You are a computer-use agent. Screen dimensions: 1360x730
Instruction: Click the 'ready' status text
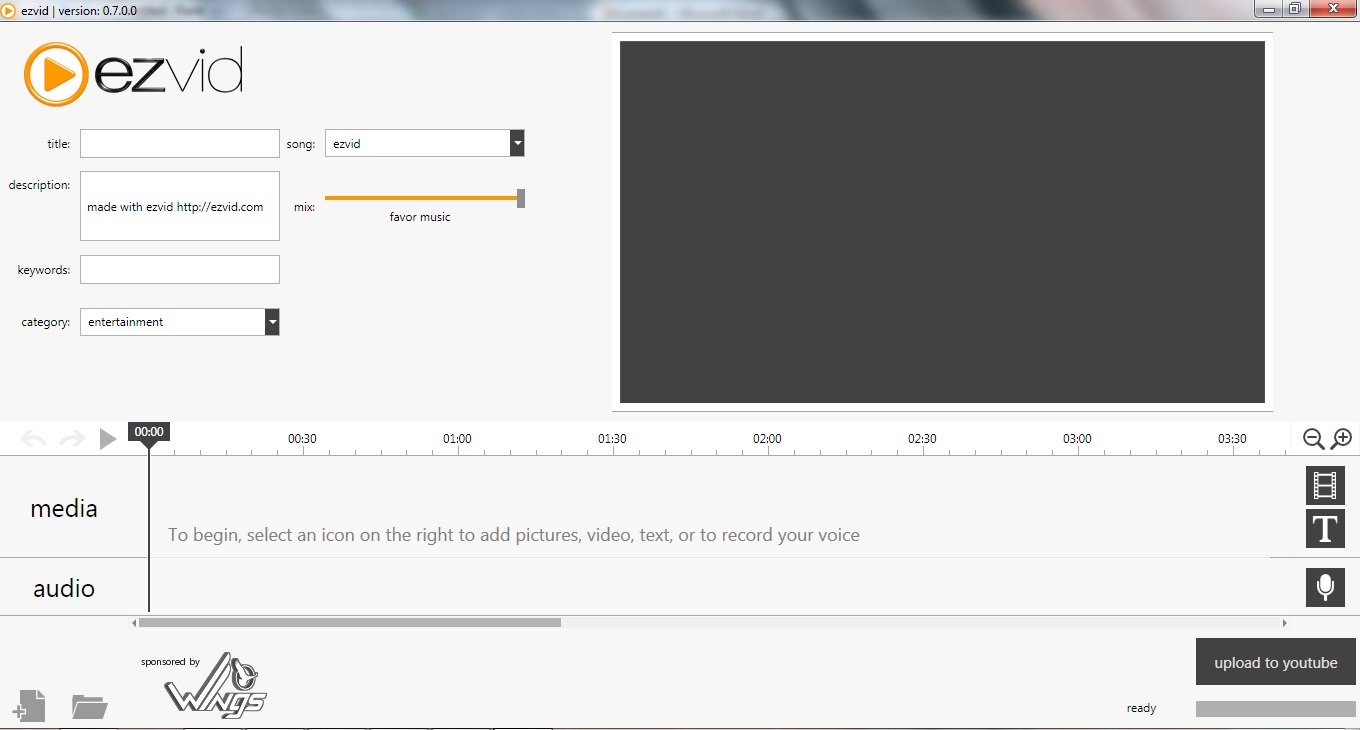click(x=1141, y=708)
